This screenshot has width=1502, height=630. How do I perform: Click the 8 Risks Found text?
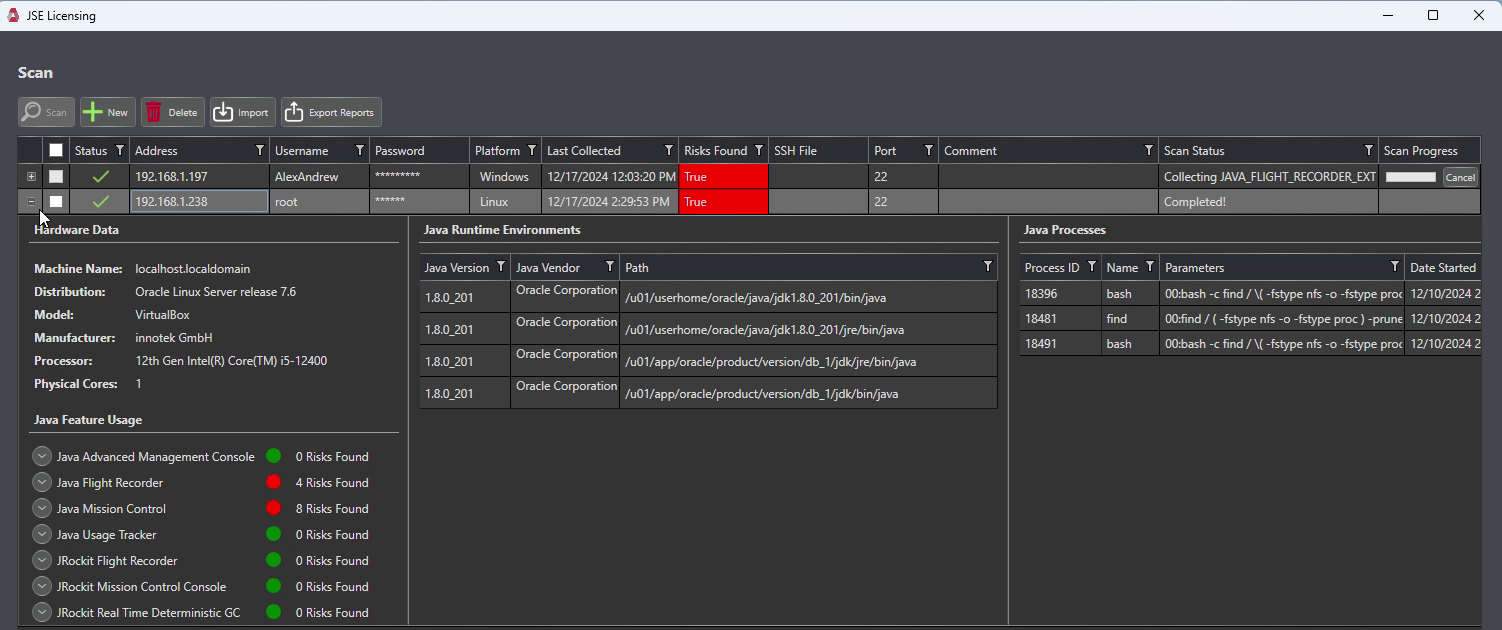(332, 509)
